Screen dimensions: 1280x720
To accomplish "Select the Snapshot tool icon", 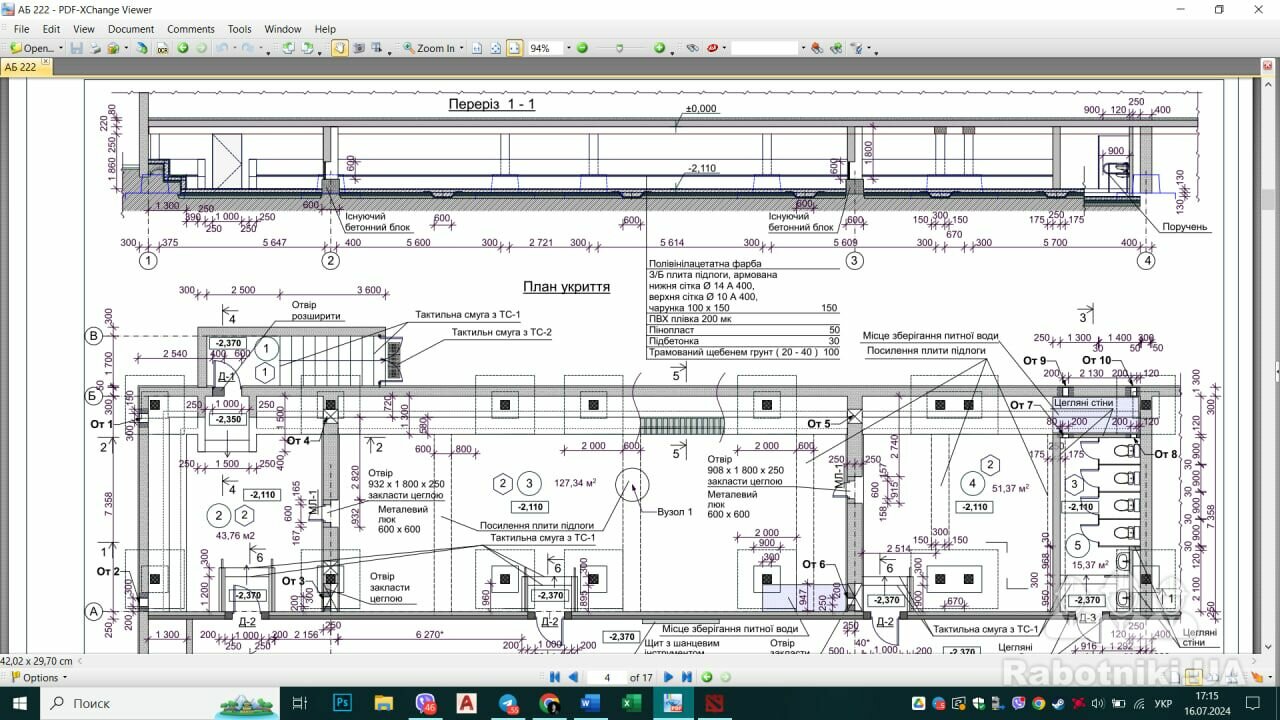I will 359,48.
